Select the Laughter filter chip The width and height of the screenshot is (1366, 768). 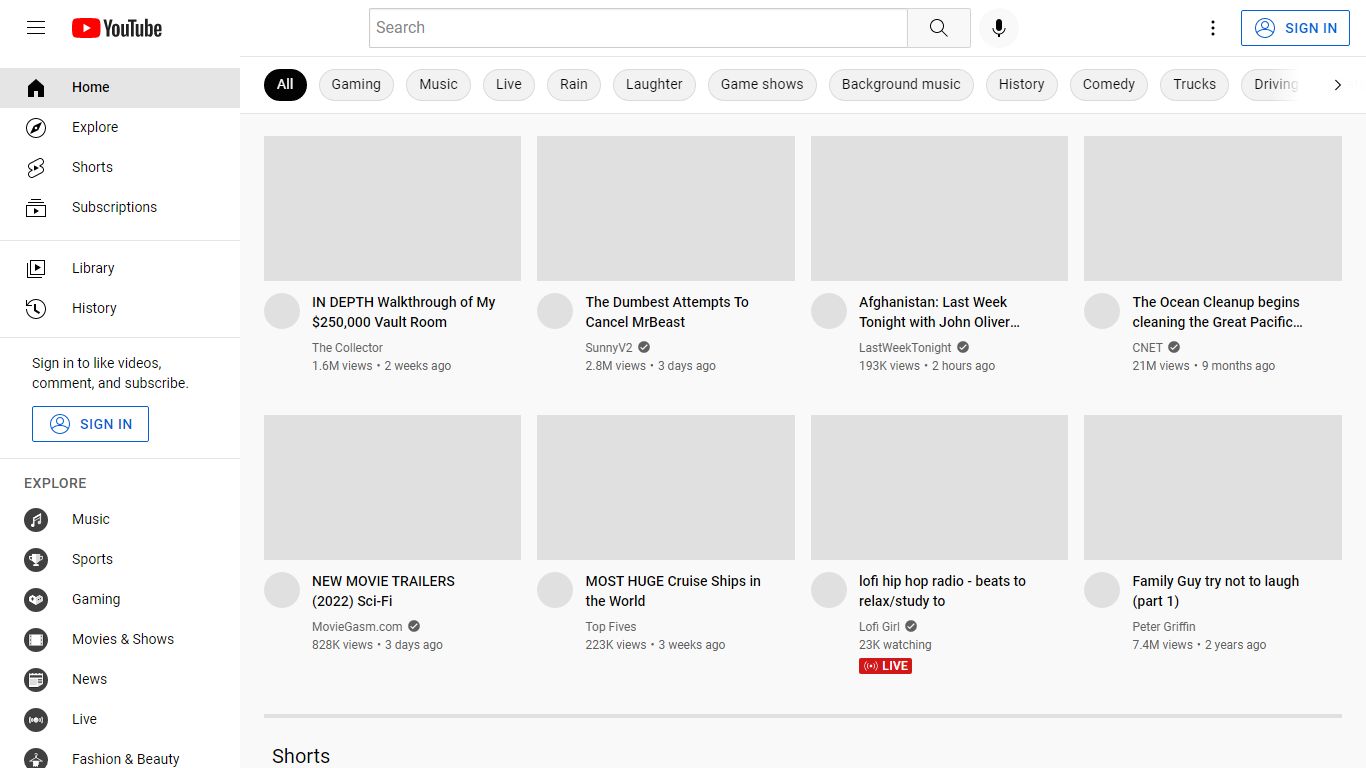pyautogui.click(x=654, y=85)
